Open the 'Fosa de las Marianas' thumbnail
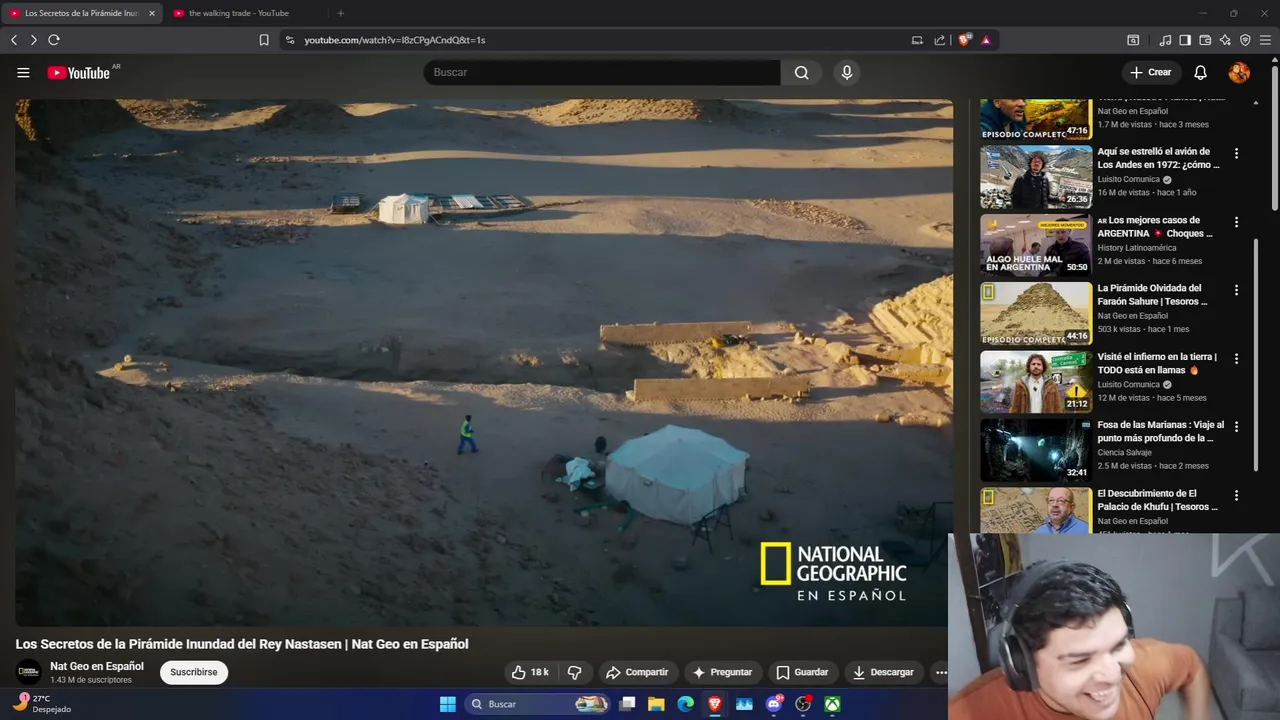The height and width of the screenshot is (720, 1280). pos(1036,450)
